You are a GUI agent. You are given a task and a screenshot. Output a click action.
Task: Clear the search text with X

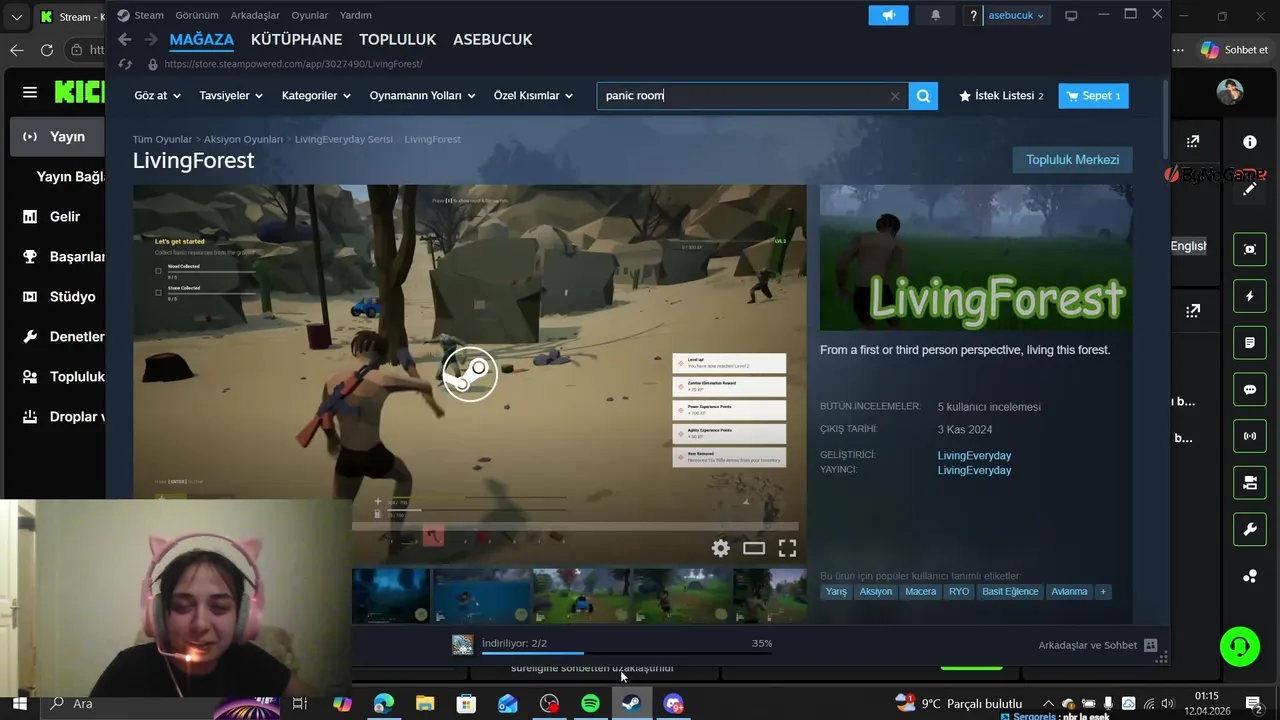[895, 96]
